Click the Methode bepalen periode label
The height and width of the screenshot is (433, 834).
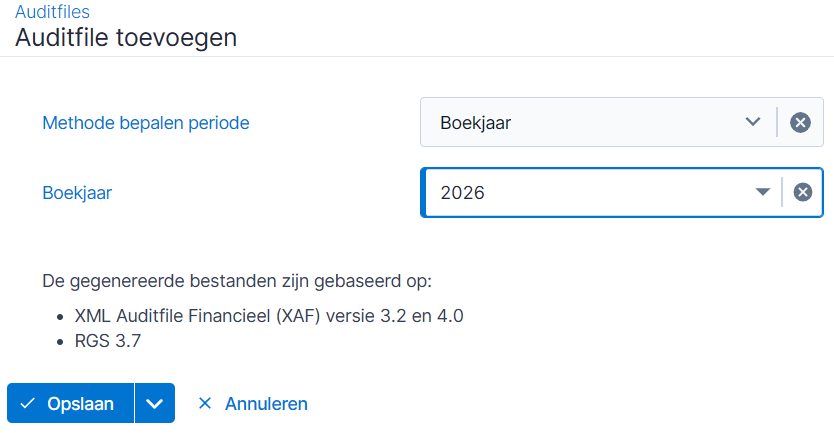click(146, 123)
